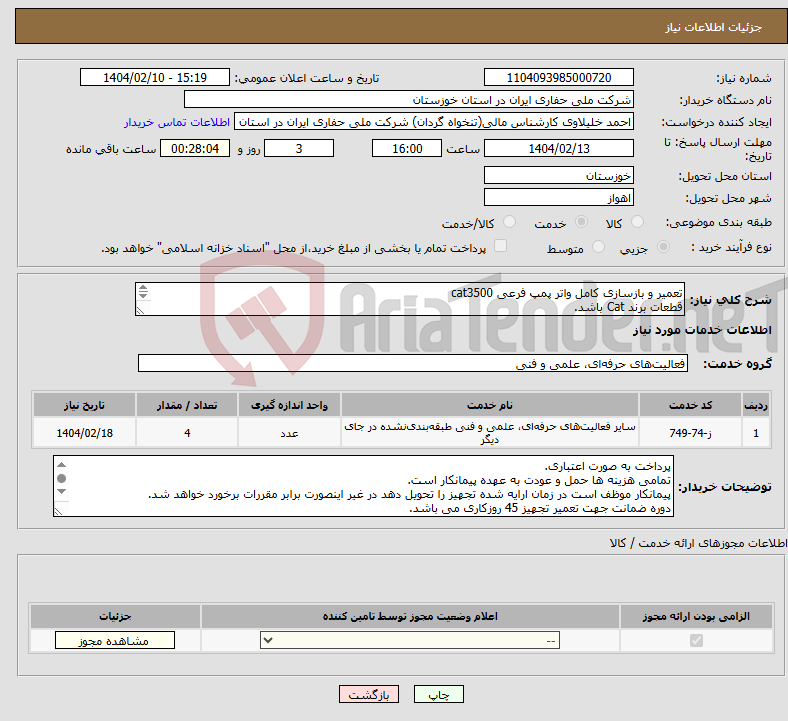The height and width of the screenshot is (721, 788).
Task: Click the deadline hour field 16:00
Action: click(x=407, y=149)
